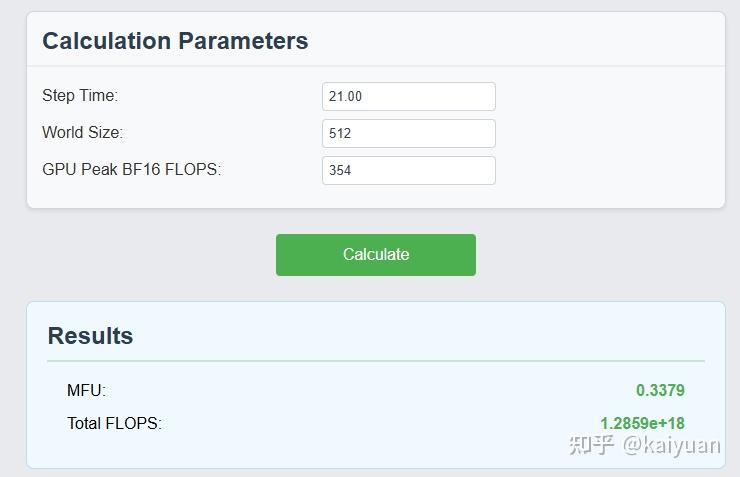
Task: Click the Step Time input field
Action: pyautogui.click(x=409, y=96)
